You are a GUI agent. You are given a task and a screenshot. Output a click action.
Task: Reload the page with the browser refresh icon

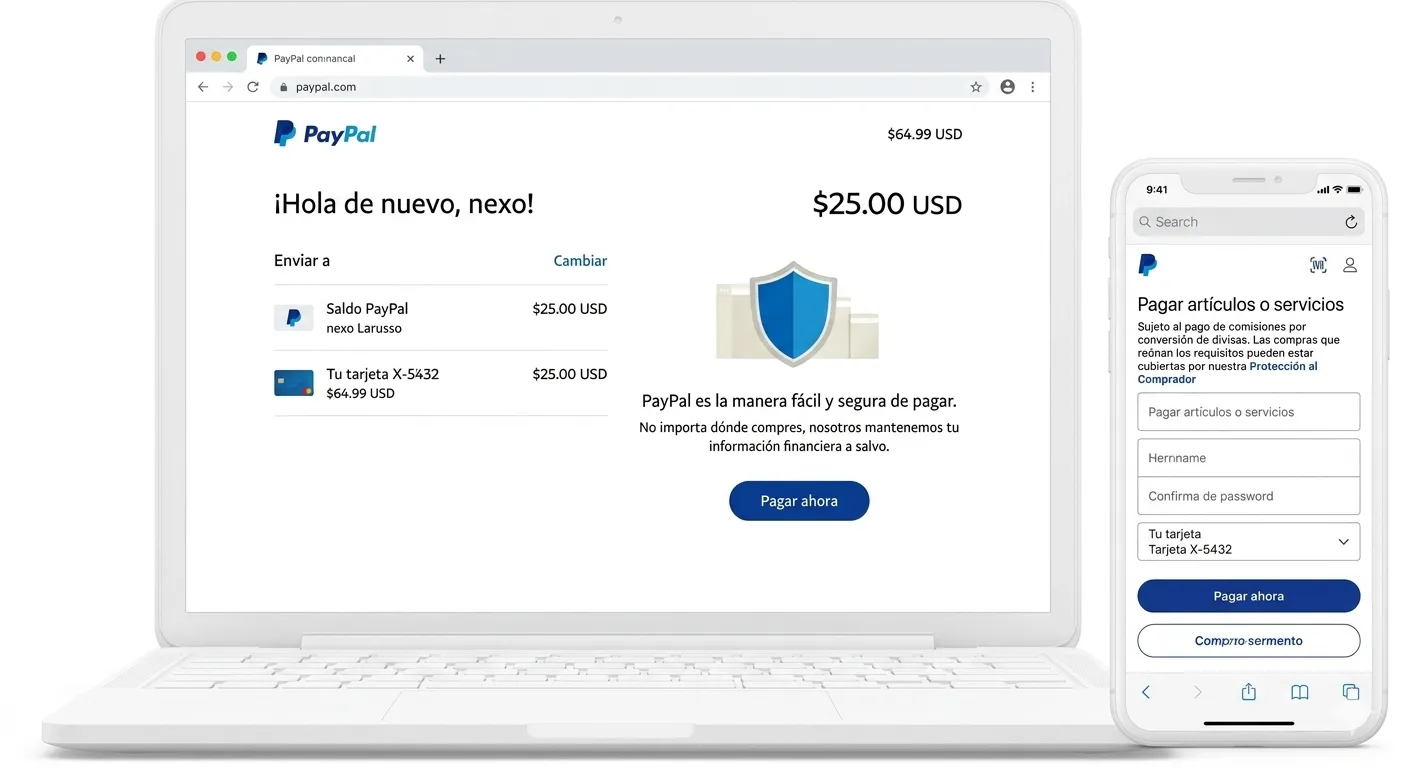click(253, 87)
